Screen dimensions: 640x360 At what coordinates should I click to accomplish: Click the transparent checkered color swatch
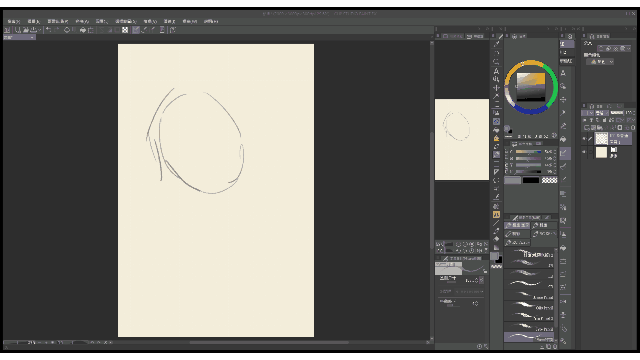point(549,180)
